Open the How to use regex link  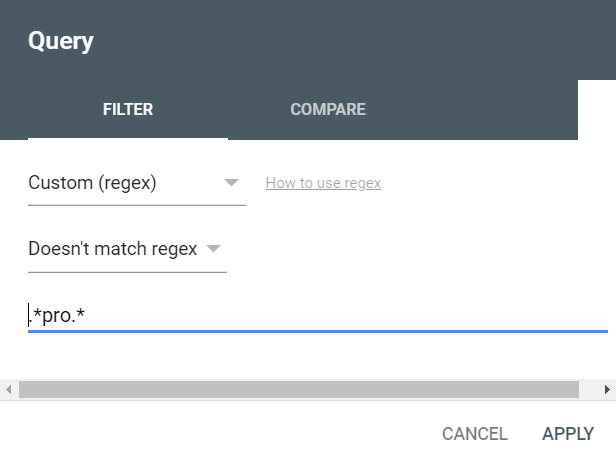tap(323, 183)
